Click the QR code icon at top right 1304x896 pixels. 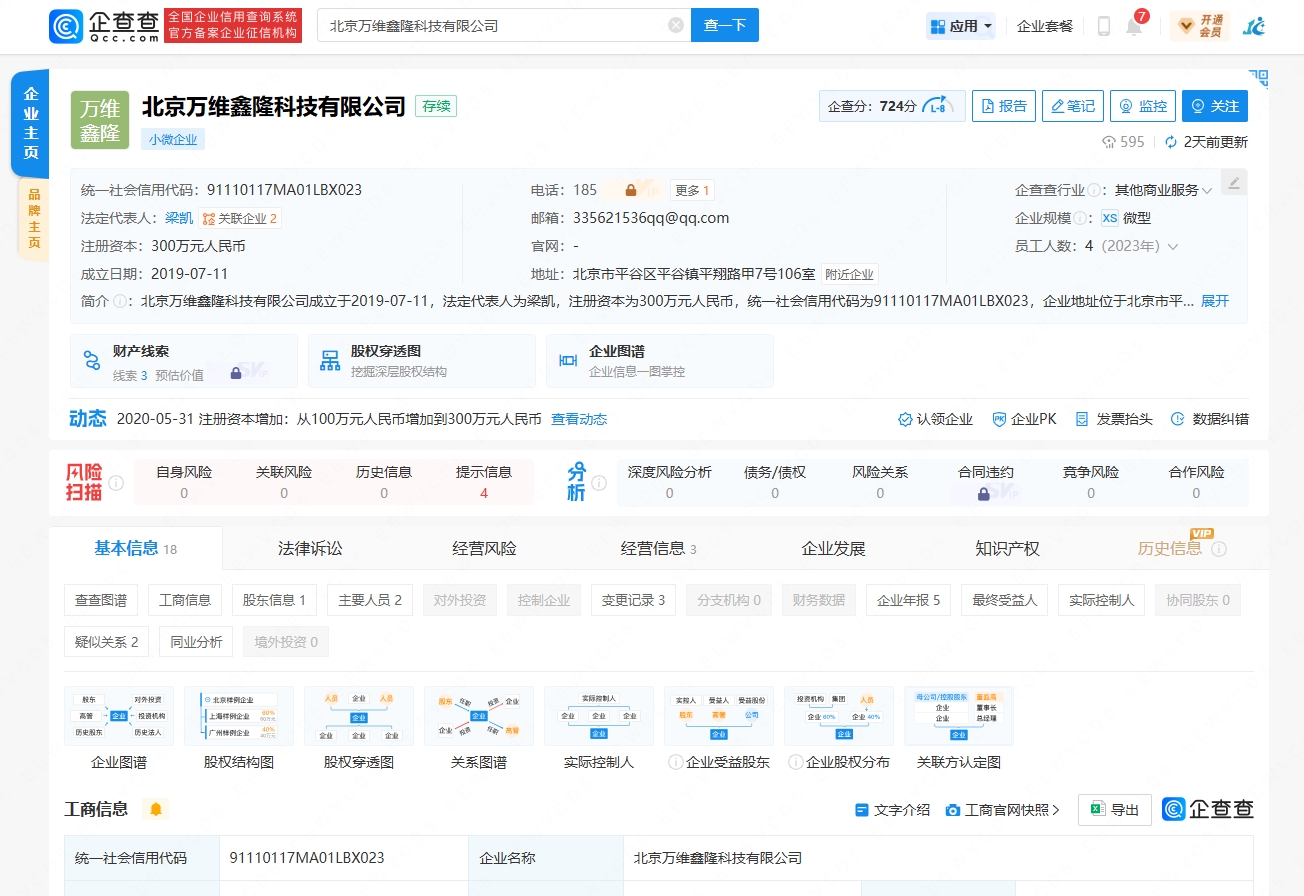click(1258, 78)
